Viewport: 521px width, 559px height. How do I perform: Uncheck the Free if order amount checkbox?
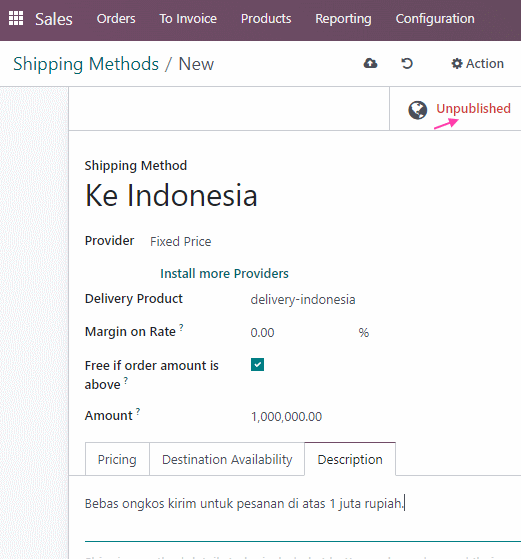257,365
